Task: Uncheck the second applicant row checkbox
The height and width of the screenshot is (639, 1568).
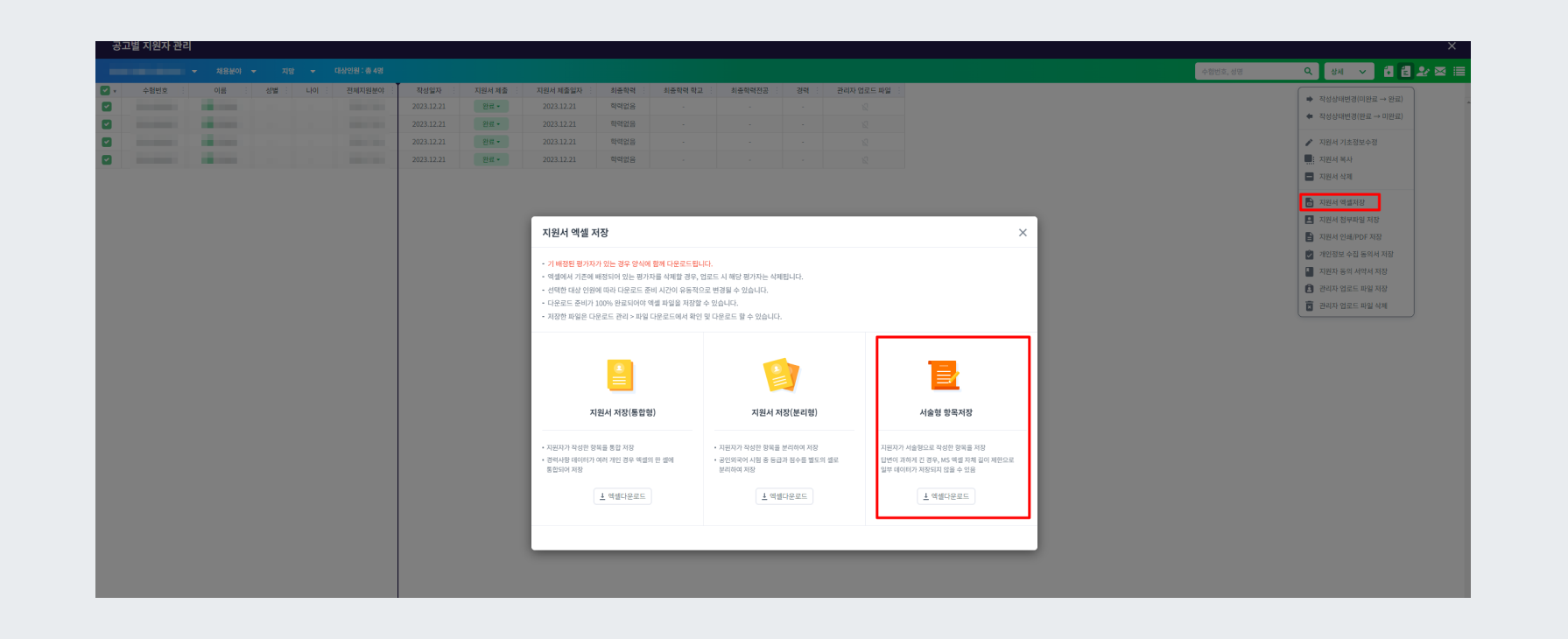Action: (107, 124)
